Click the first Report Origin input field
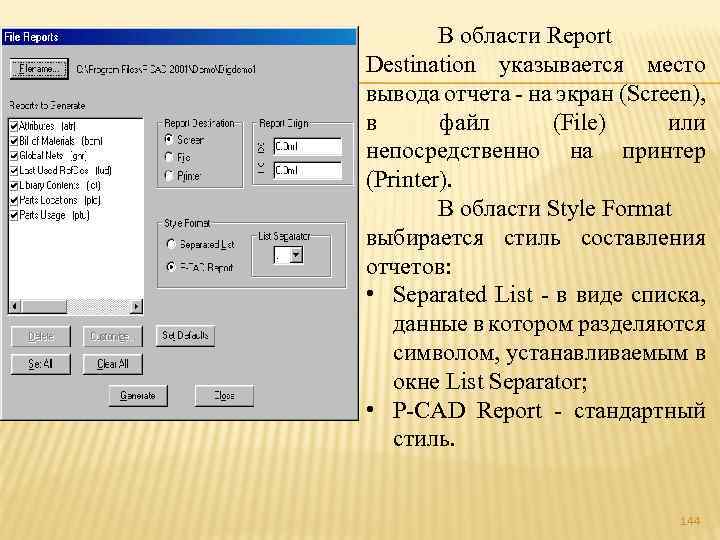 click(307, 146)
